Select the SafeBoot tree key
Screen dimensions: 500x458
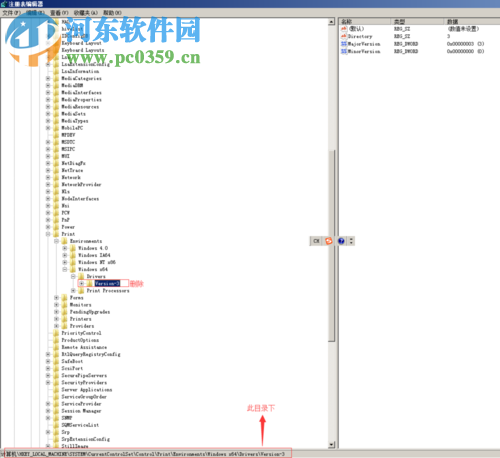[x=72, y=361]
